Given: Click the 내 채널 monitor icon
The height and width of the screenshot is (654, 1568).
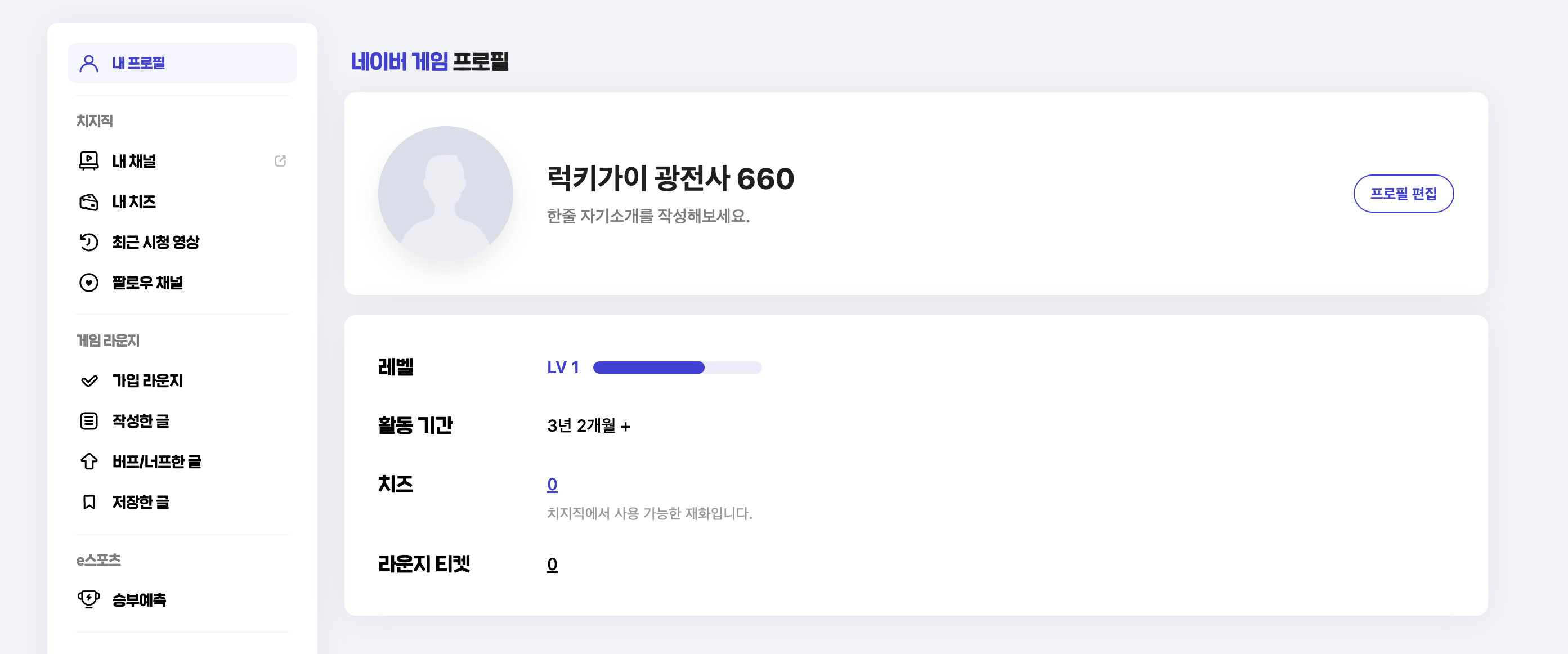Looking at the screenshot, I should 88,161.
